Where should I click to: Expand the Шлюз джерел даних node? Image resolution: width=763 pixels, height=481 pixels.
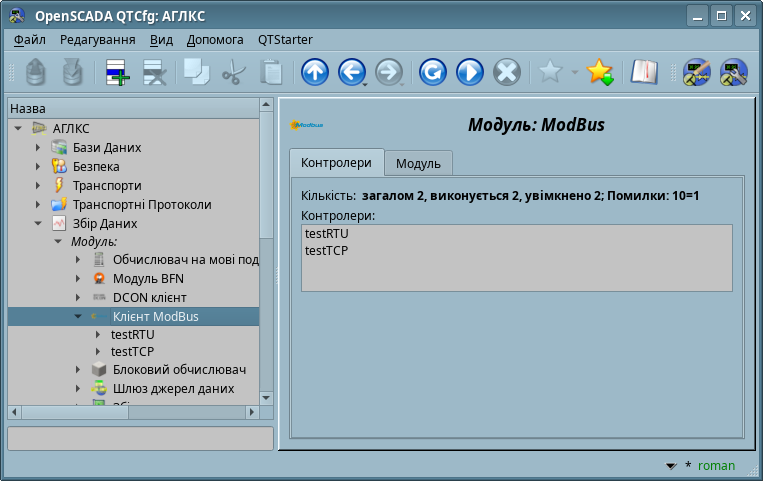pyautogui.click(x=78, y=388)
